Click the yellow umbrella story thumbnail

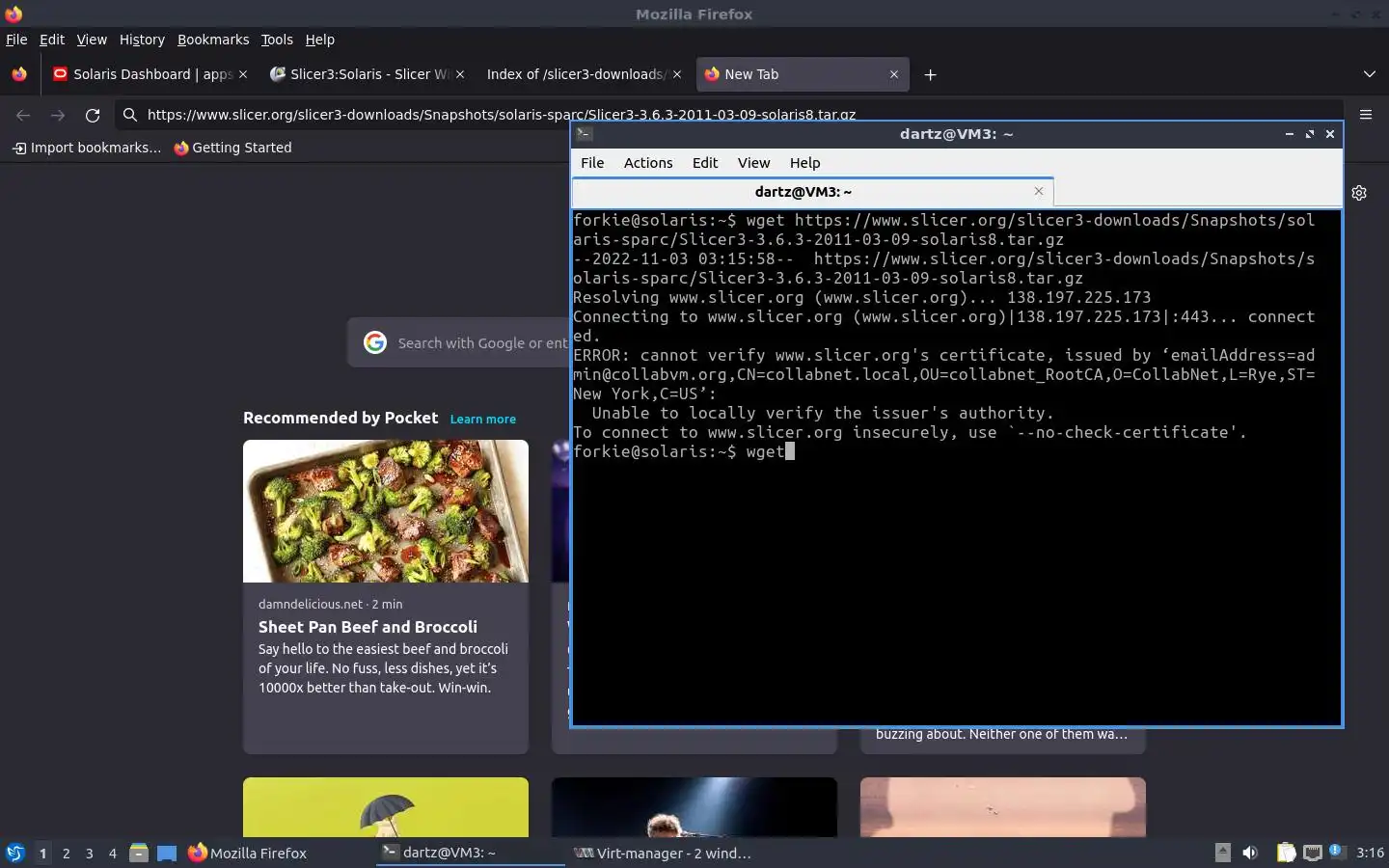pos(386,807)
